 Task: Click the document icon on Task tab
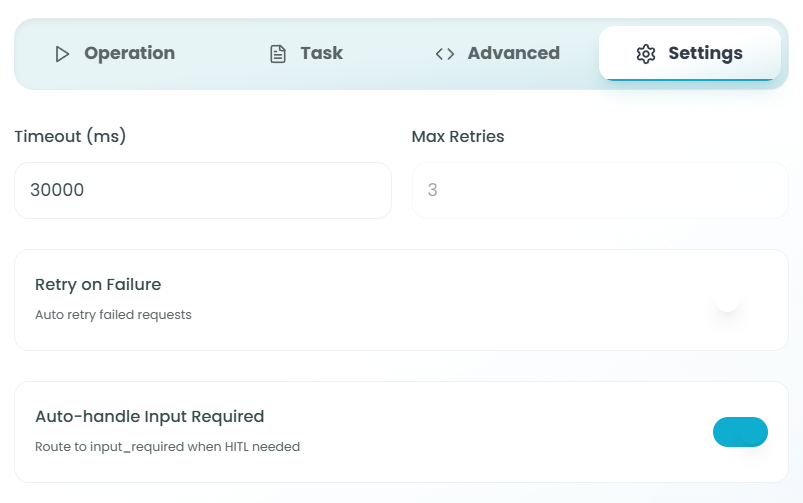pos(278,54)
